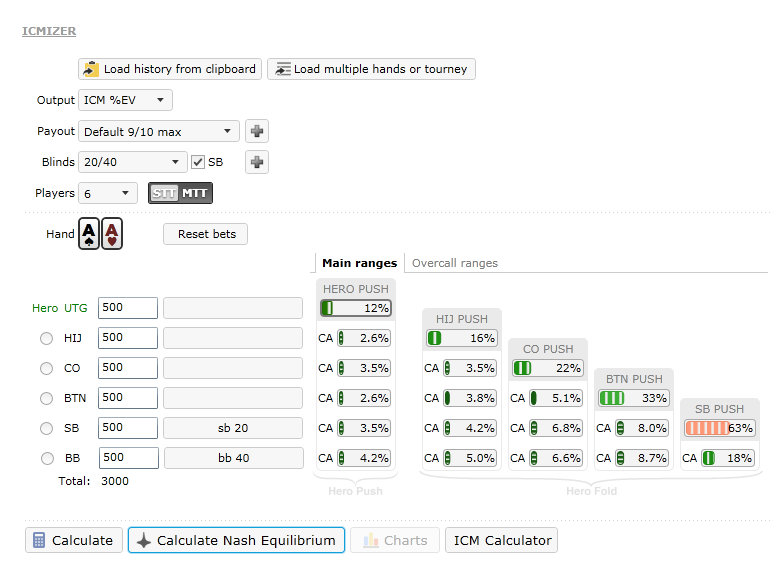Click Load history from clipboard button
The image size is (770, 561).
click(170, 69)
